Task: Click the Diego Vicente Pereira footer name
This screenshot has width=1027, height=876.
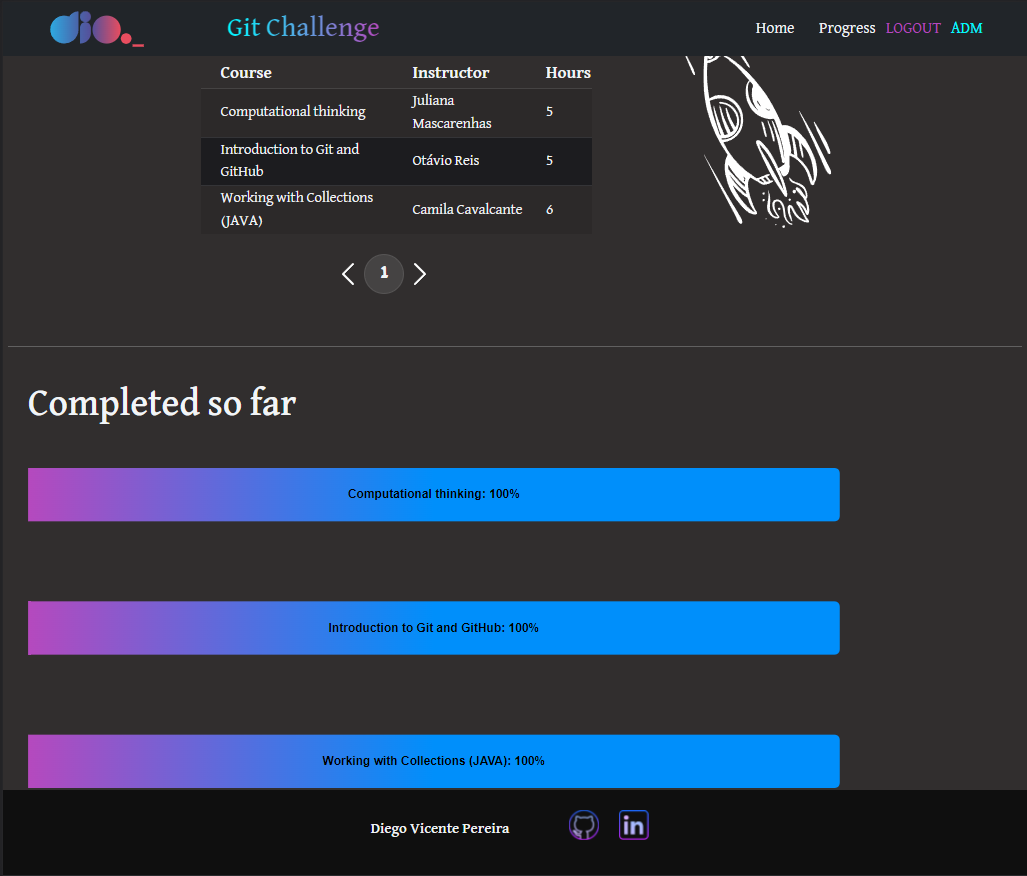Action: point(439,828)
